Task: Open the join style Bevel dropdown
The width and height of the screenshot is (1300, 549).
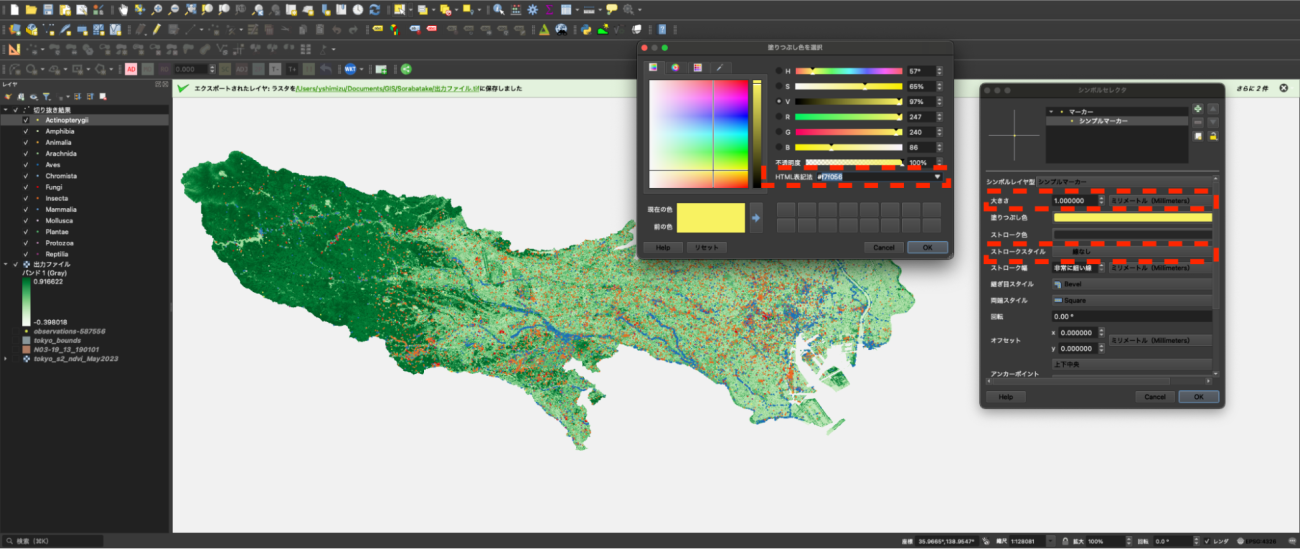Action: point(1130,284)
